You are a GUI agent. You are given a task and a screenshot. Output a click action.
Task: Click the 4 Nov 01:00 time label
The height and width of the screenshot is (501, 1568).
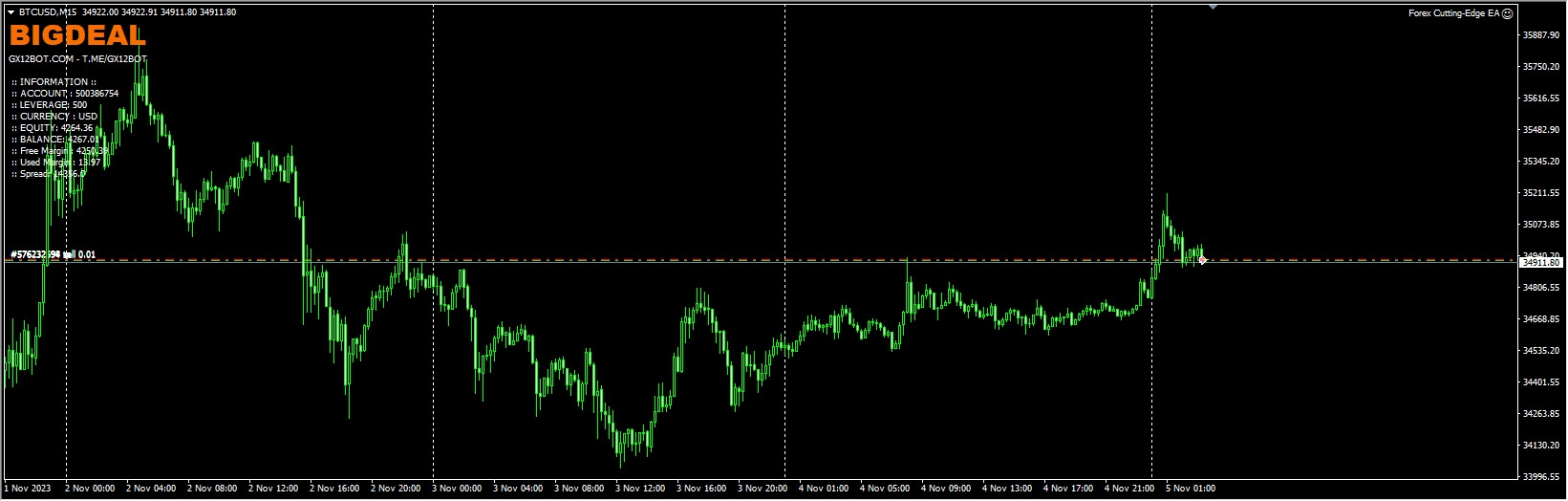coord(824,489)
